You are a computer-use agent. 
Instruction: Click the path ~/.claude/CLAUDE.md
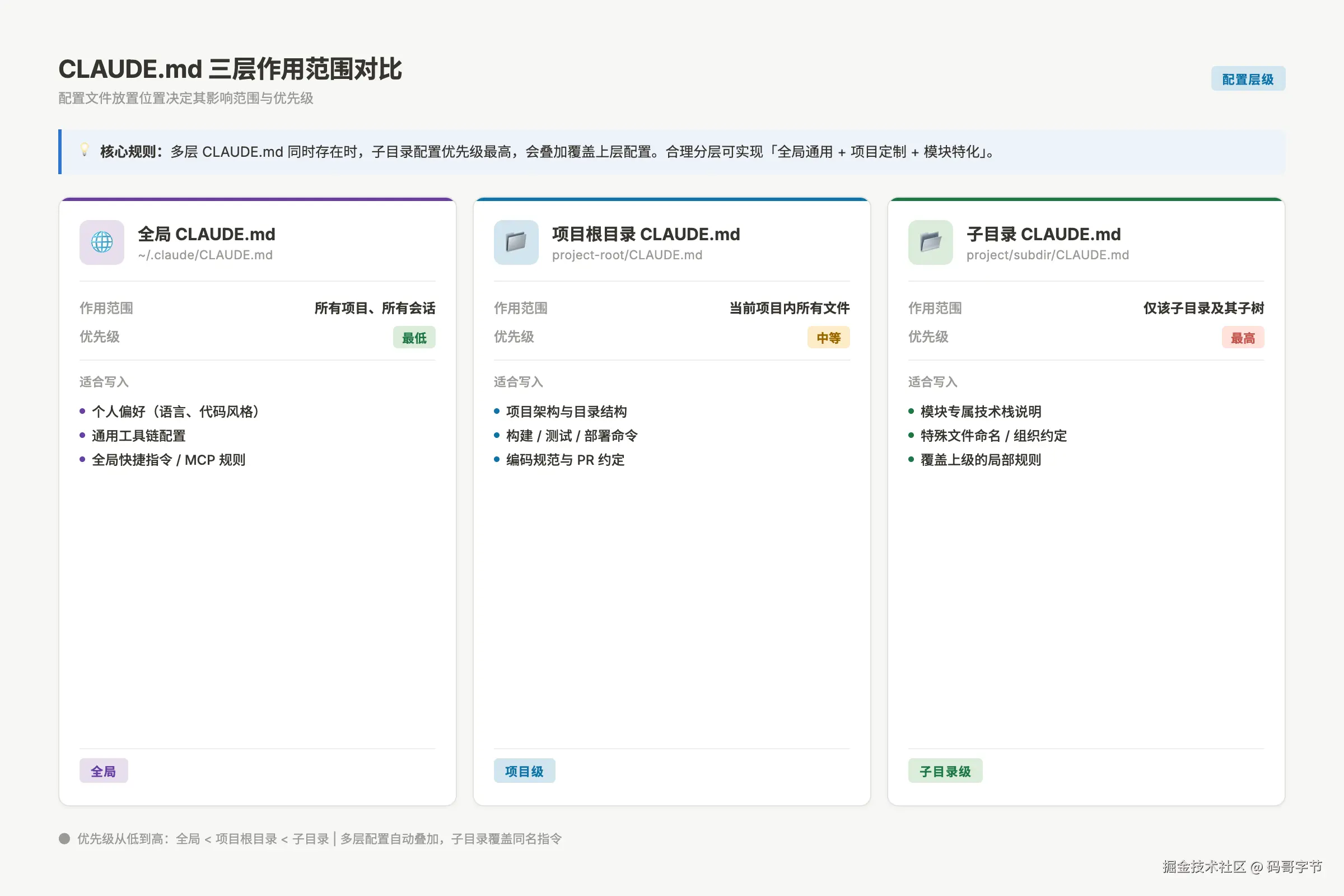pos(205,255)
